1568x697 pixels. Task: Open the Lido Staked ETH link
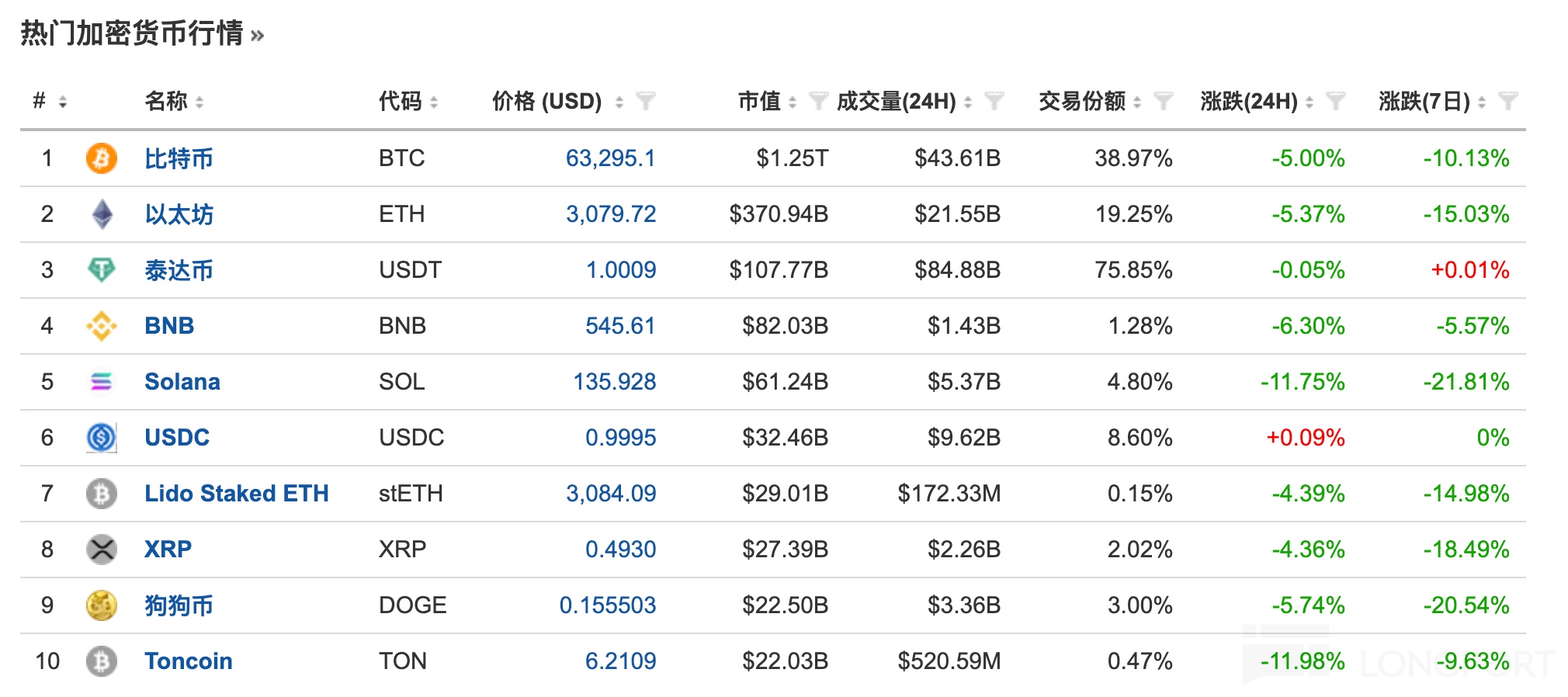[236, 494]
